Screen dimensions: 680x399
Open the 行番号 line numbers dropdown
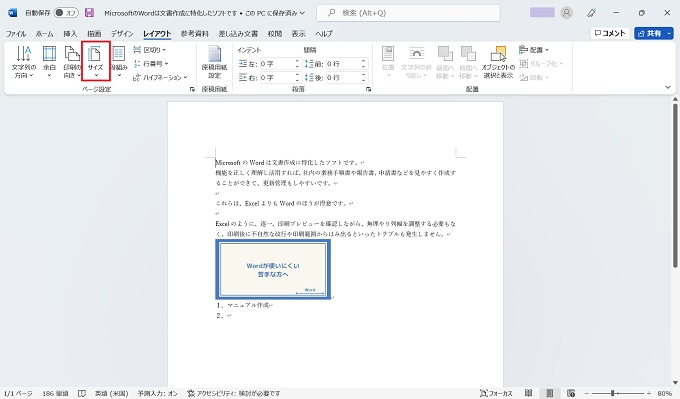click(x=150, y=64)
